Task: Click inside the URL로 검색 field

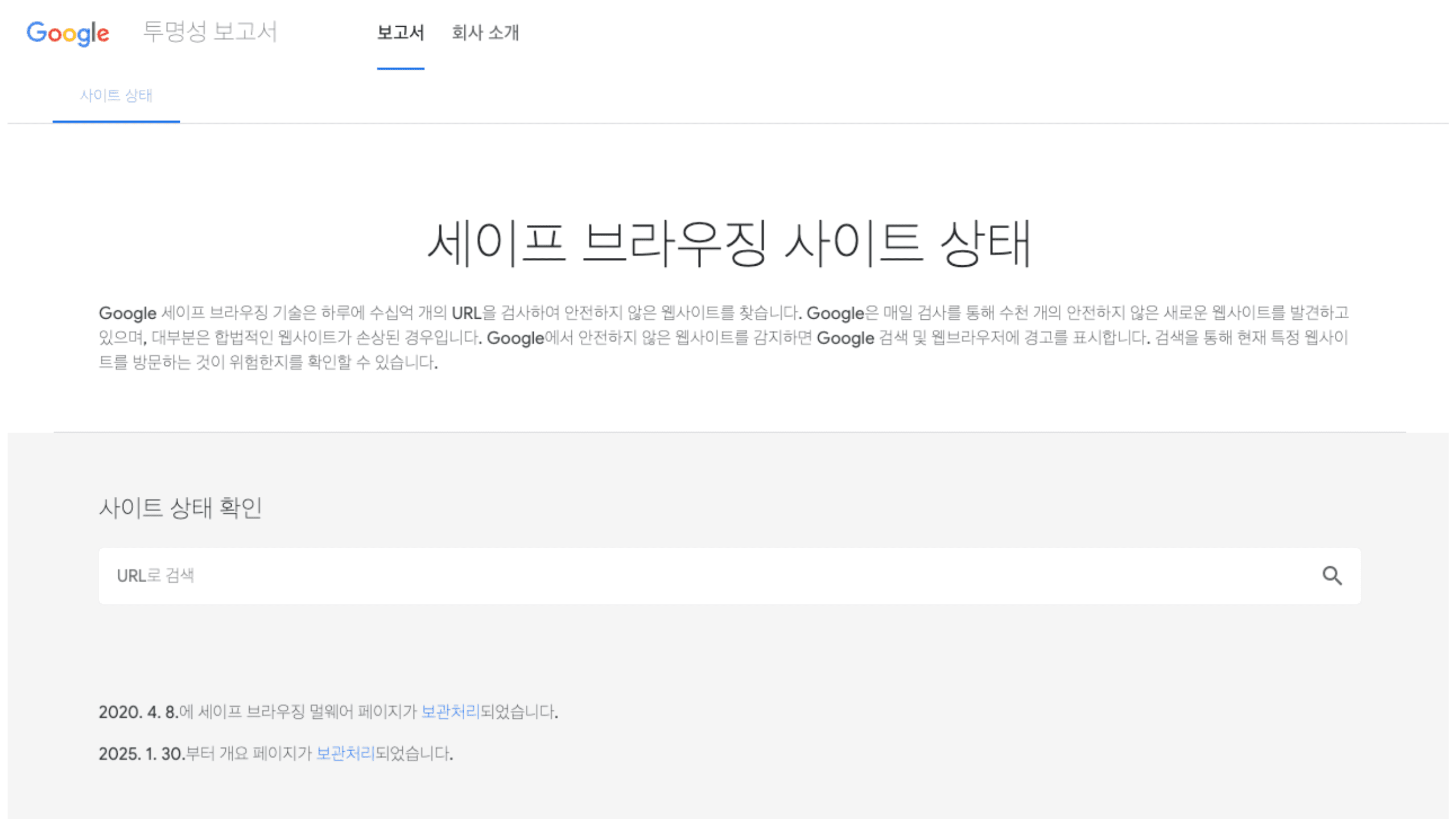Action: click(398, 576)
